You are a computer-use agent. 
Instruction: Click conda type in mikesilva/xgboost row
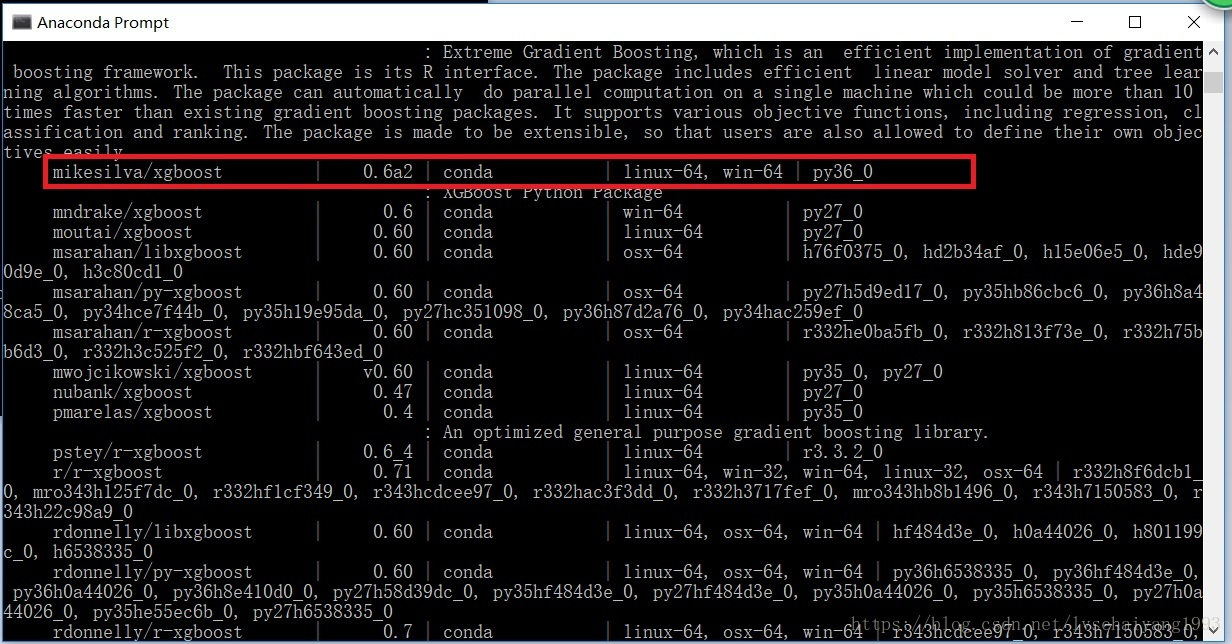(x=468, y=172)
